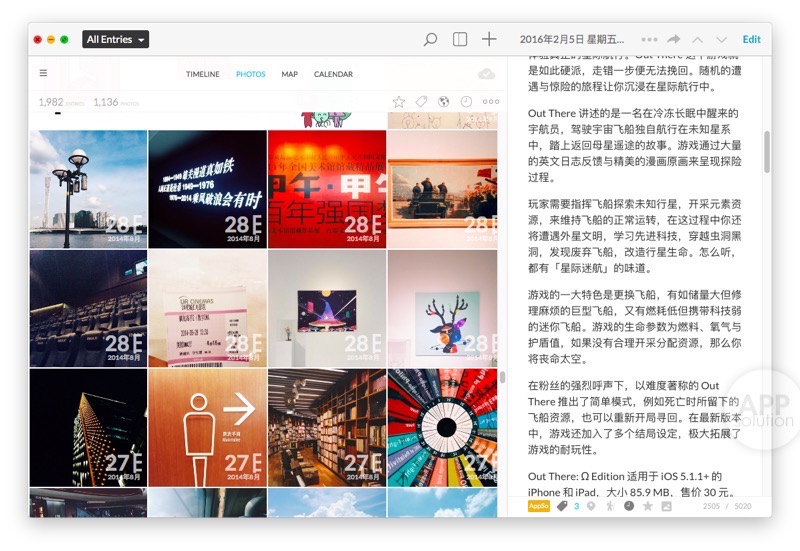Click the line Out There: Ω Edition 适用于

pos(625,477)
